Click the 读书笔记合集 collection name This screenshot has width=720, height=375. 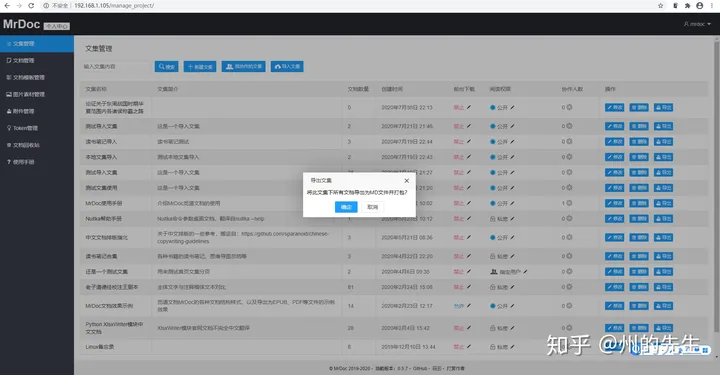coord(101,256)
